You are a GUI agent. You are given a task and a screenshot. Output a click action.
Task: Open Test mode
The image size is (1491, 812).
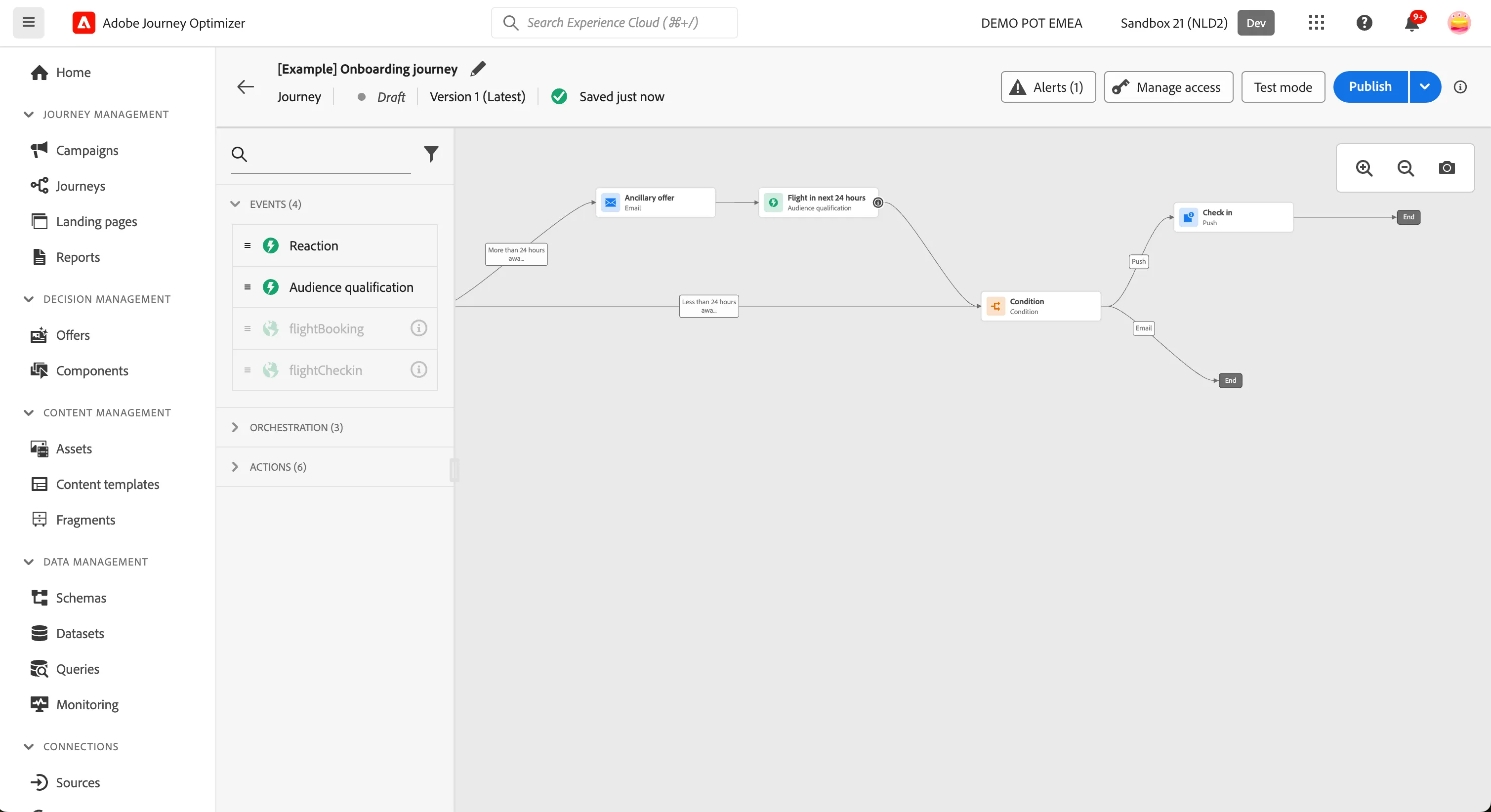tap(1283, 87)
